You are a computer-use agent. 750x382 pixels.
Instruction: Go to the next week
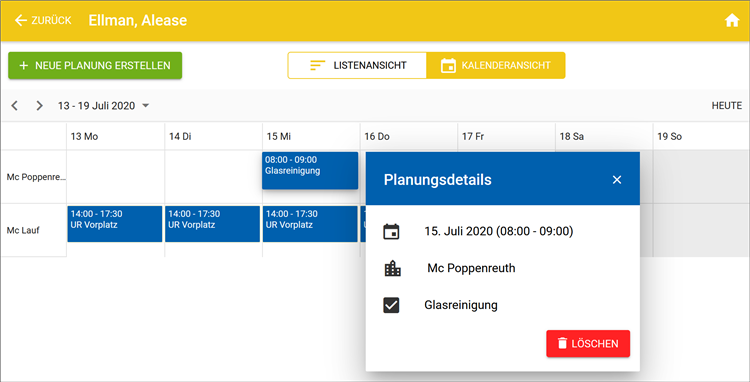click(x=39, y=106)
